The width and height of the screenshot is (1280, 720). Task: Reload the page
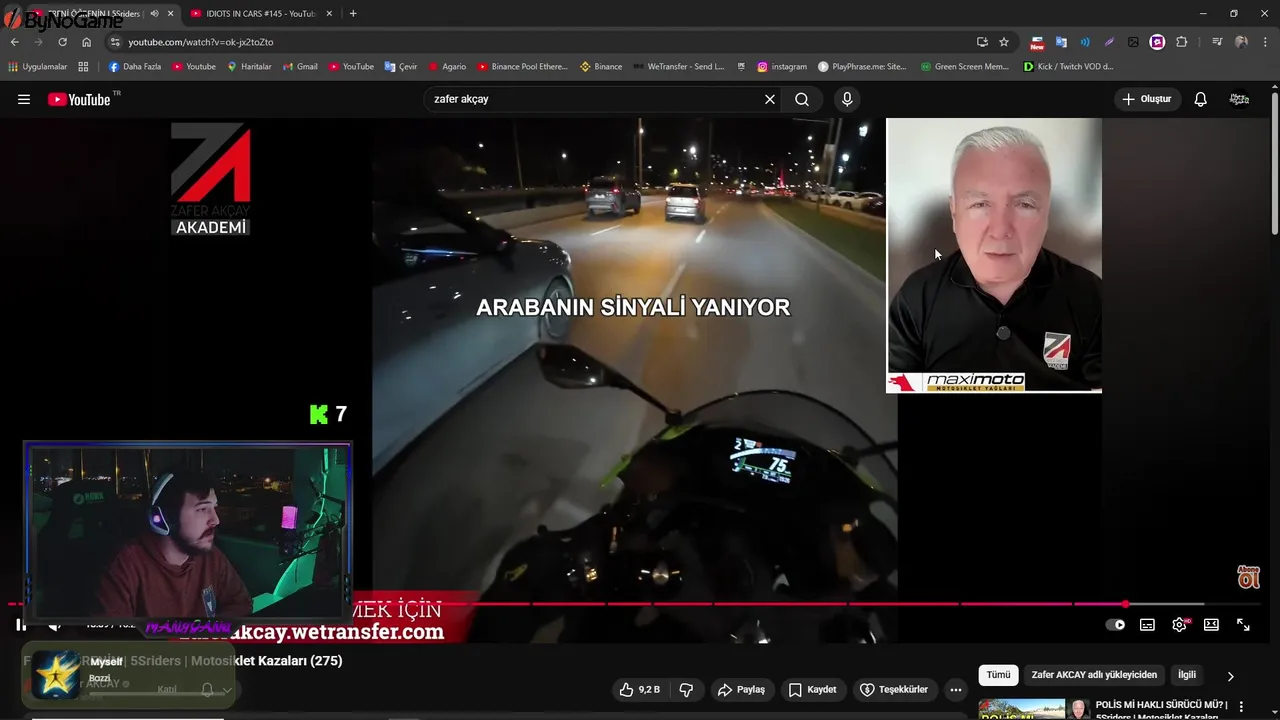[x=62, y=42]
